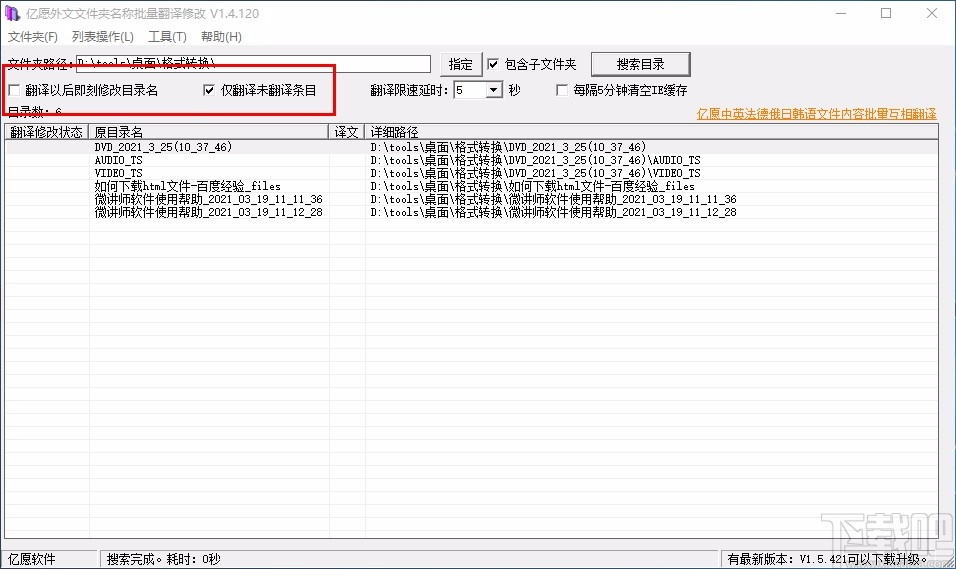Uncheck 仅翻译未翻译条目 checkbox
956x569 pixels.
click(209, 90)
